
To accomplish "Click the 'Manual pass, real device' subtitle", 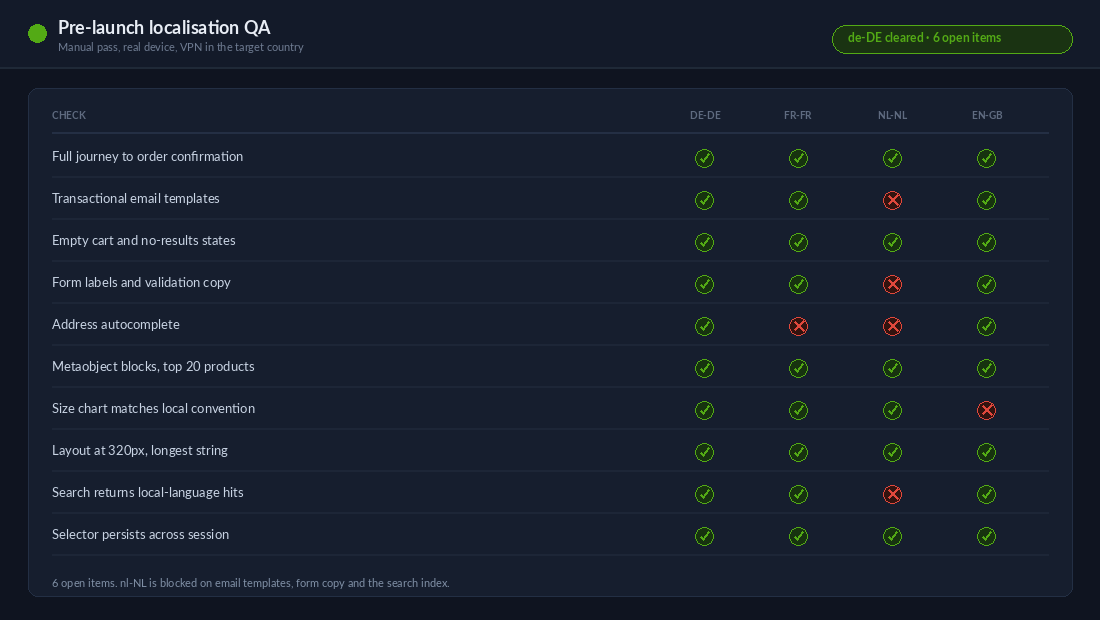I will (181, 47).
